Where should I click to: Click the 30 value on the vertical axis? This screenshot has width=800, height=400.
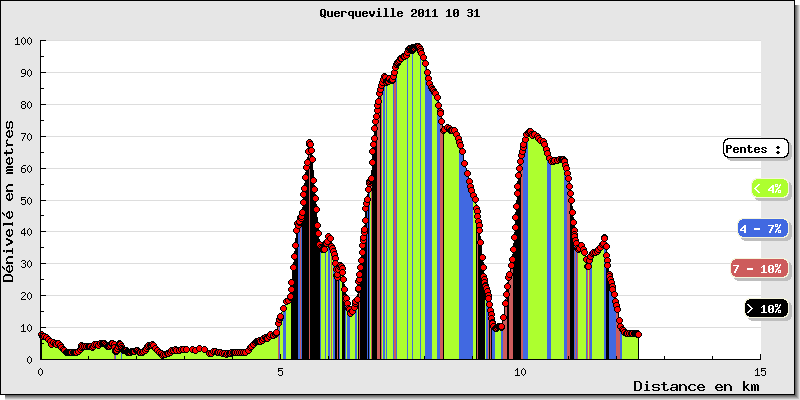tap(26, 264)
